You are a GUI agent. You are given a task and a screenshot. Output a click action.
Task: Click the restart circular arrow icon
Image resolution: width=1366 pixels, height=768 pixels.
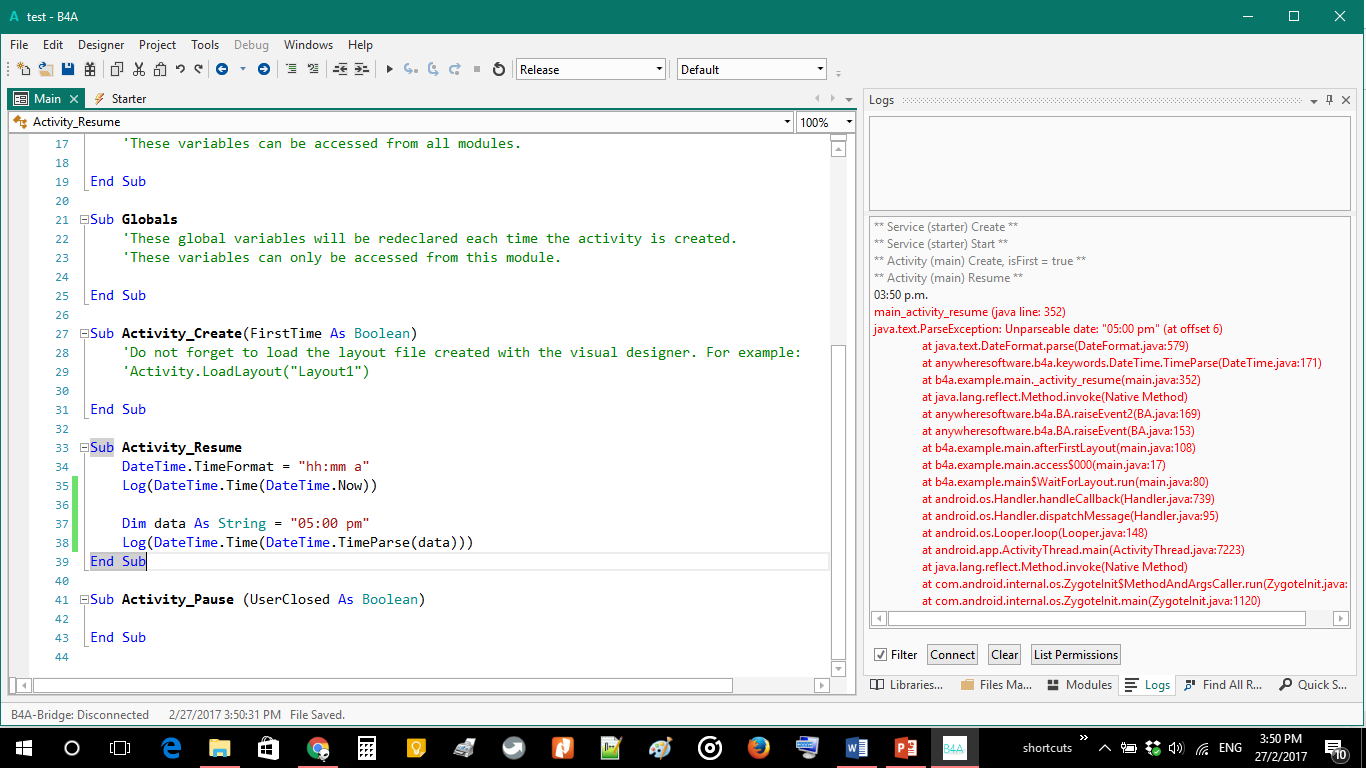coord(499,69)
